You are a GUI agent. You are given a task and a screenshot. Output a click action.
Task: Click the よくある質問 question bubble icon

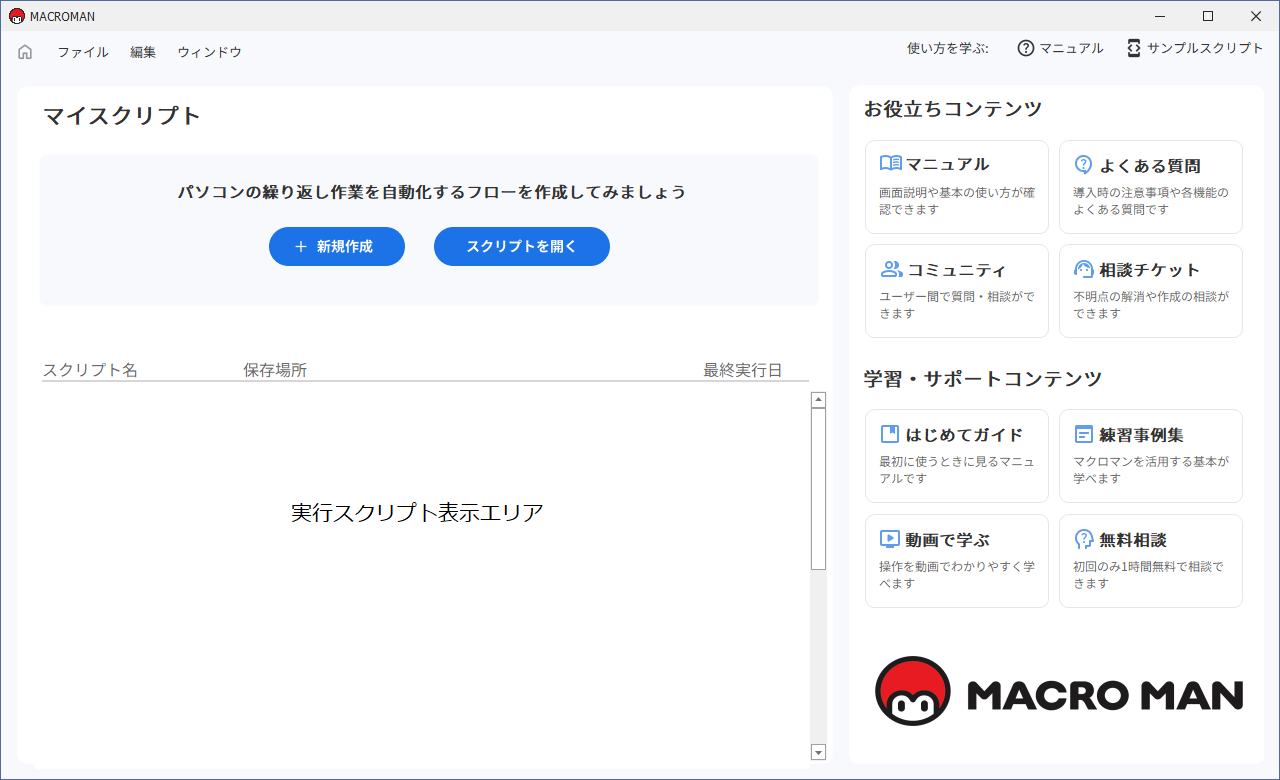(1083, 165)
